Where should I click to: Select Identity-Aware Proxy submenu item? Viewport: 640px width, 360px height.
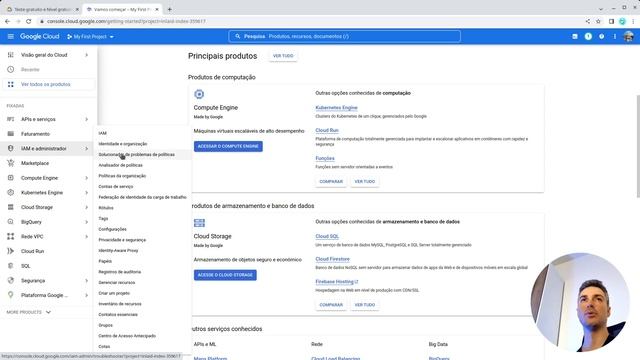pos(118,250)
